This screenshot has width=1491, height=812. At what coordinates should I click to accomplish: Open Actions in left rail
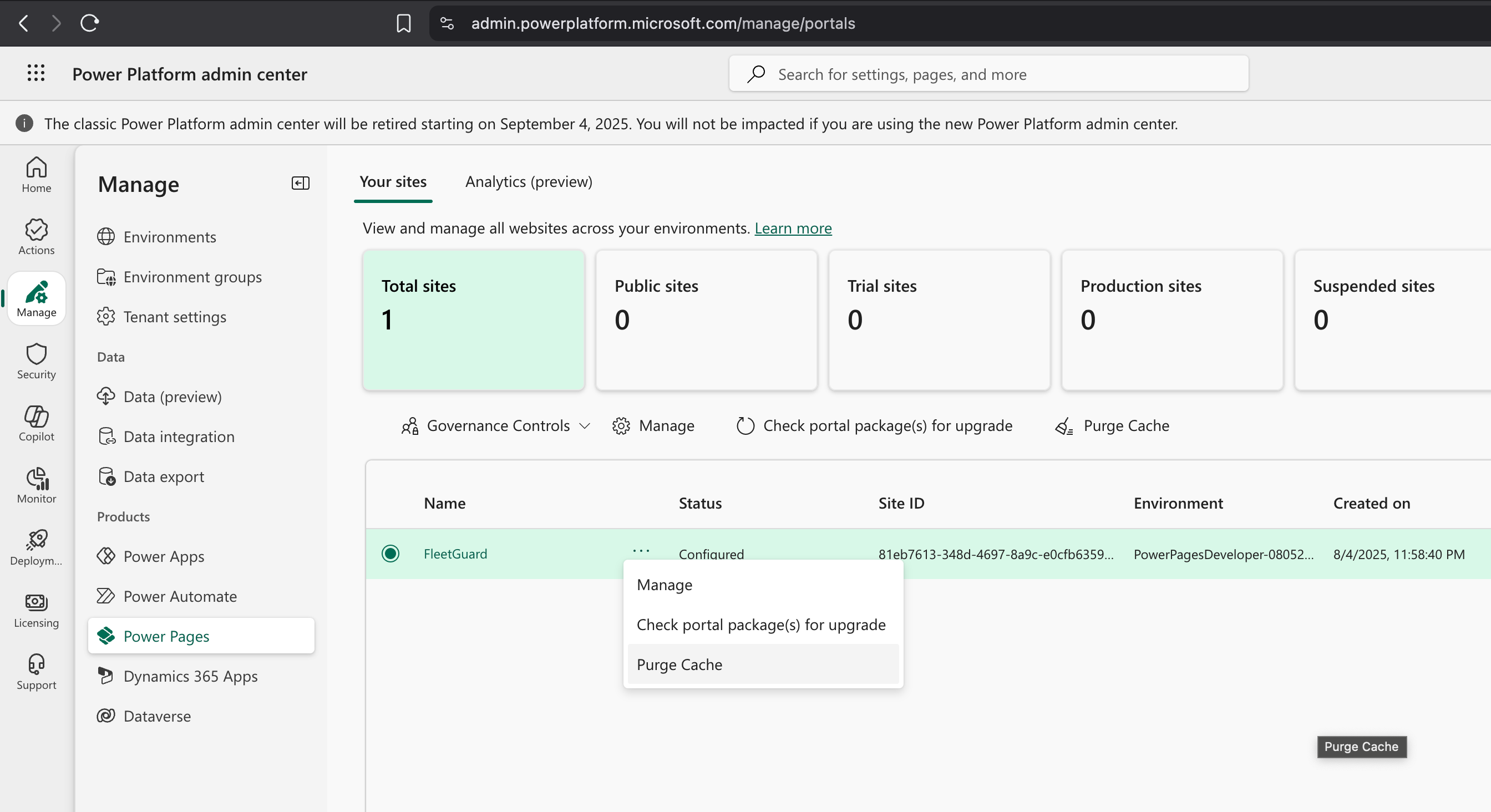pyautogui.click(x=37, y=237)
